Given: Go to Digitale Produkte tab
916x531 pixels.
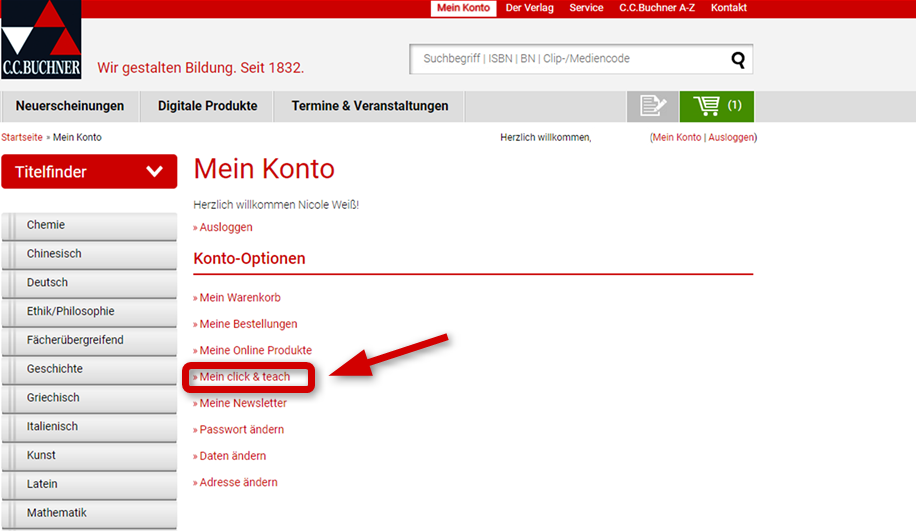Looking at the screenshot, I should 207,106.
